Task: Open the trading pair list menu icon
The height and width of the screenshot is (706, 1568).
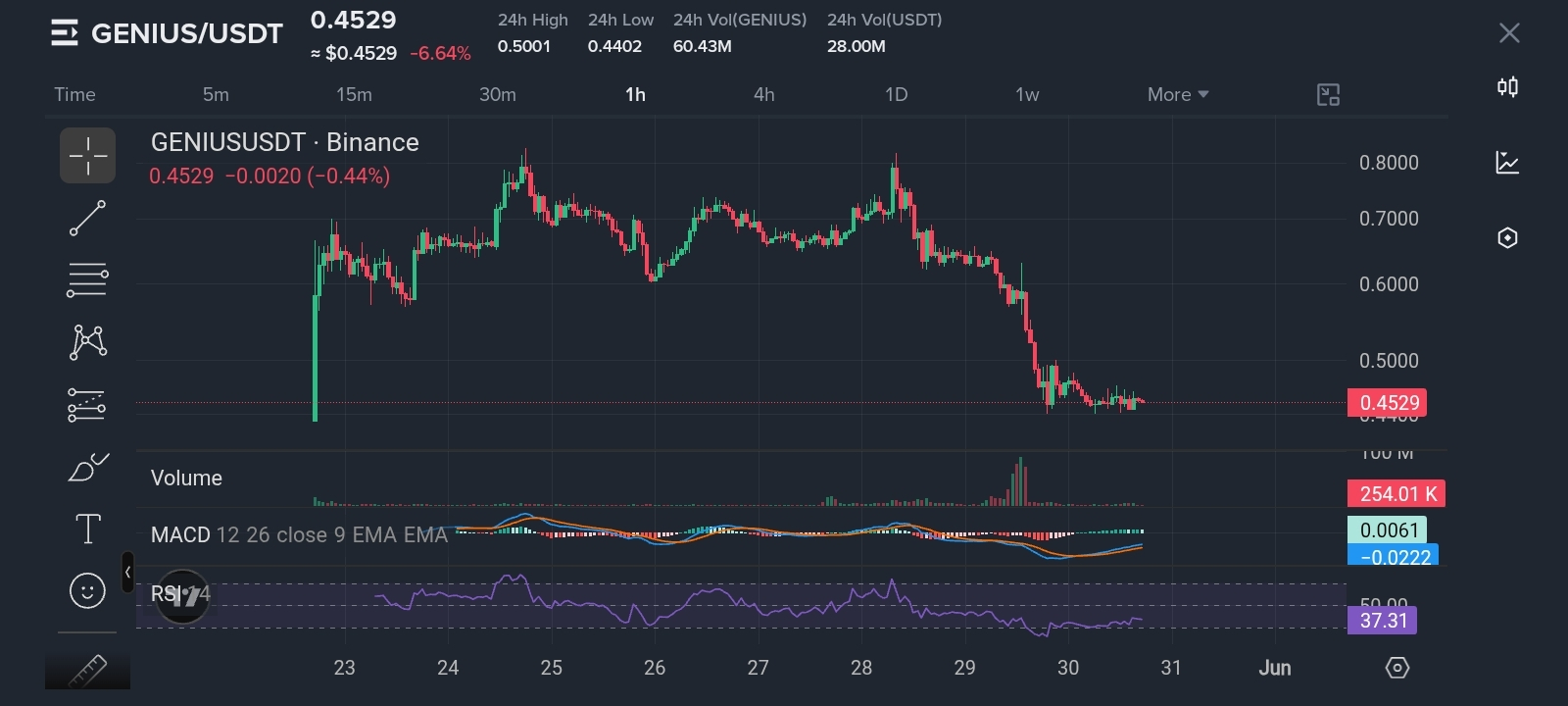Action: point(65,33)
